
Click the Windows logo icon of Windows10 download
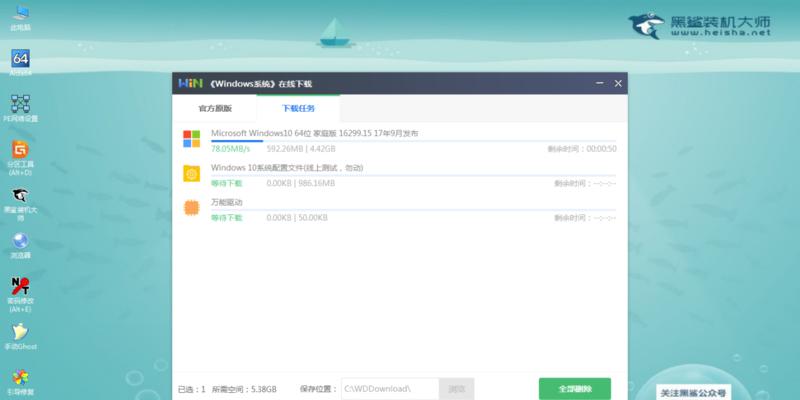[192, 139]
